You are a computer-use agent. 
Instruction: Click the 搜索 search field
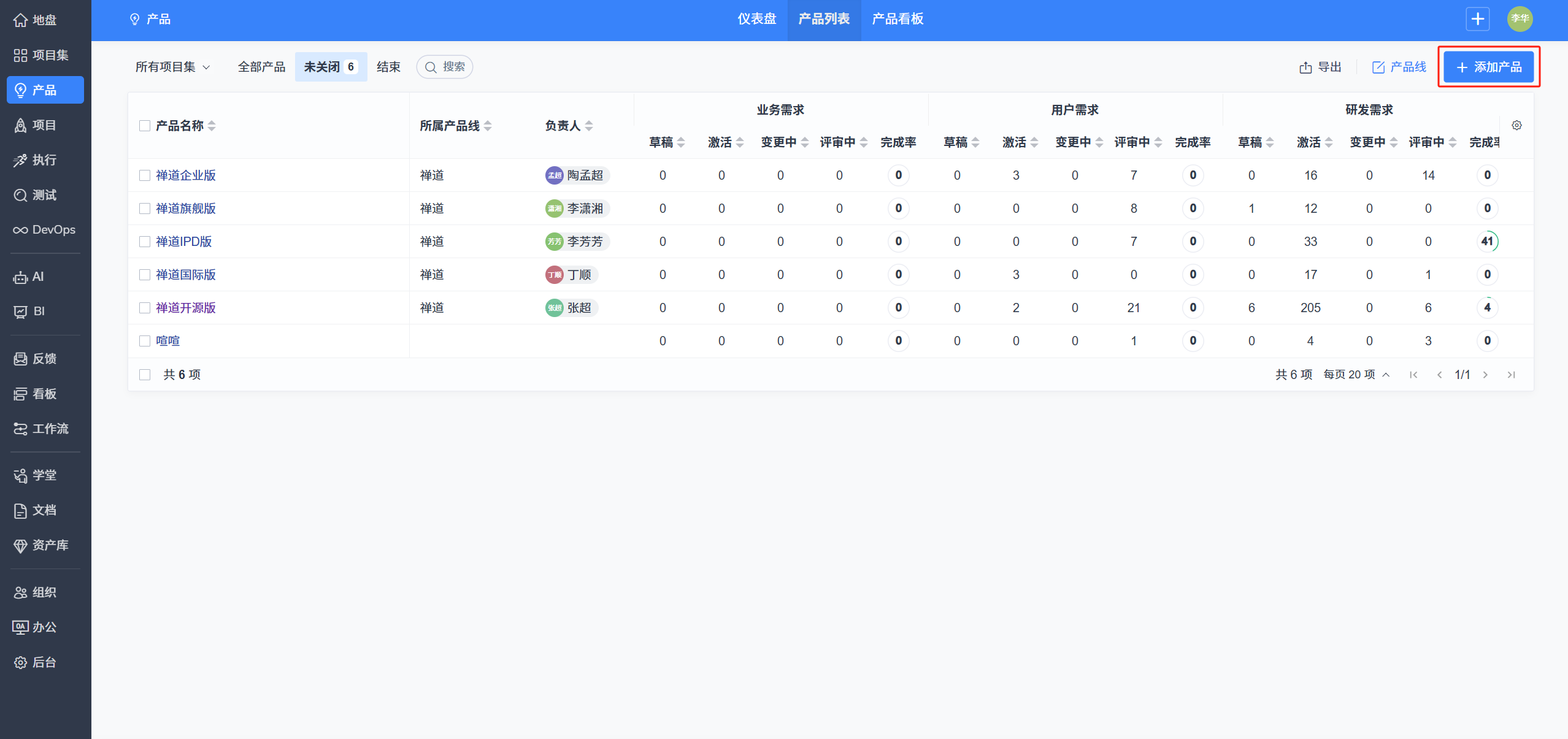(x=445, y=67)
